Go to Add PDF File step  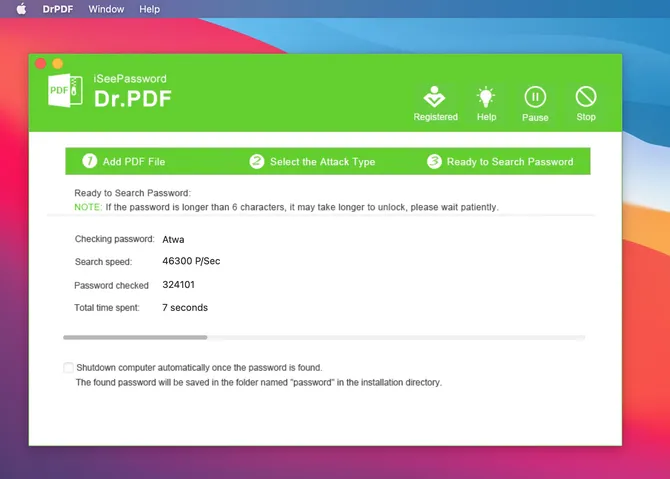[x=134, y=162]
